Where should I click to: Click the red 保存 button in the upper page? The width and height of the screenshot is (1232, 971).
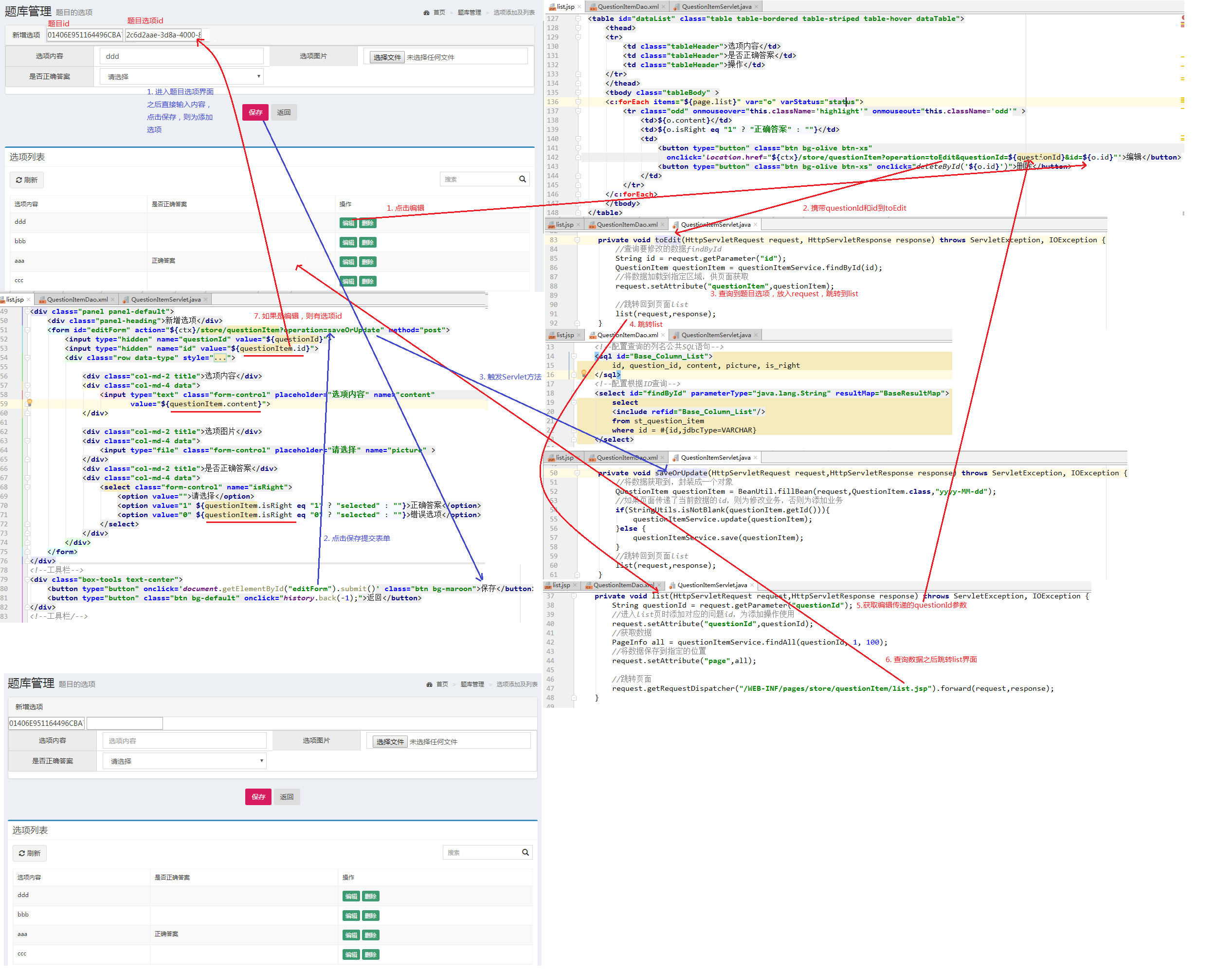coord(255,112)
